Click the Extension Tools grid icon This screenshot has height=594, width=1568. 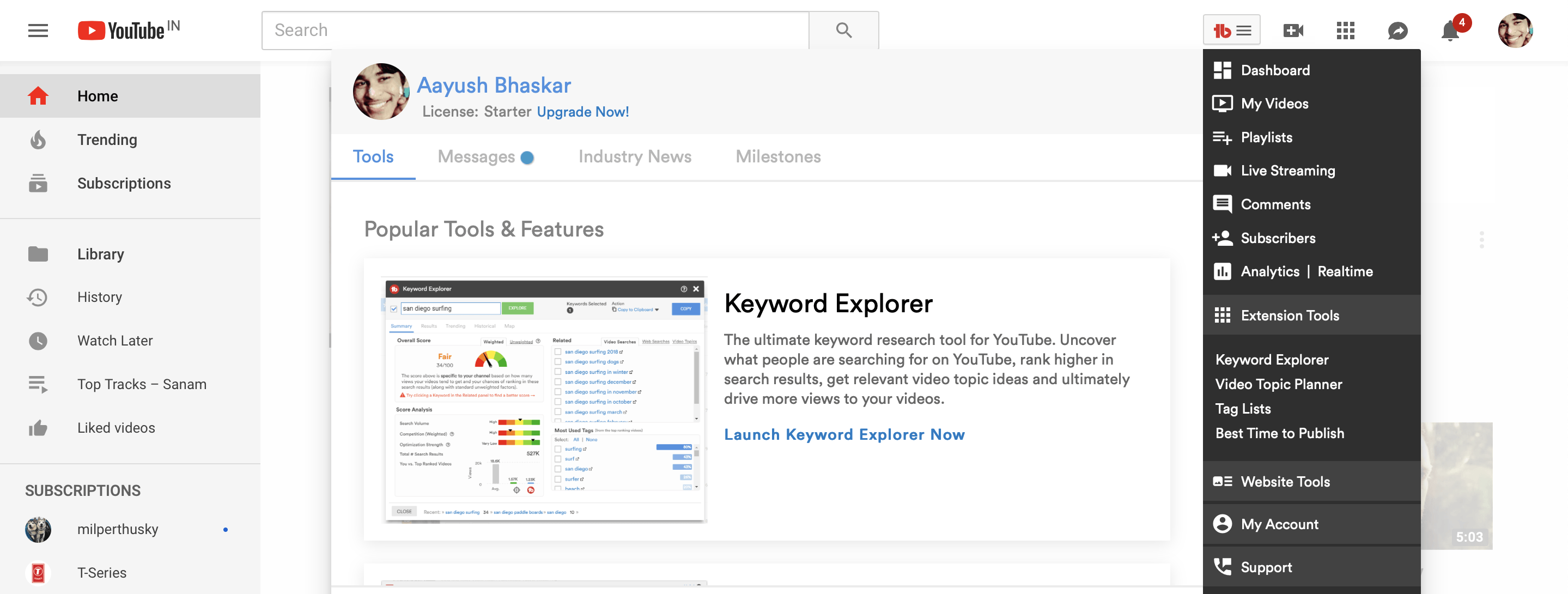1222,316
